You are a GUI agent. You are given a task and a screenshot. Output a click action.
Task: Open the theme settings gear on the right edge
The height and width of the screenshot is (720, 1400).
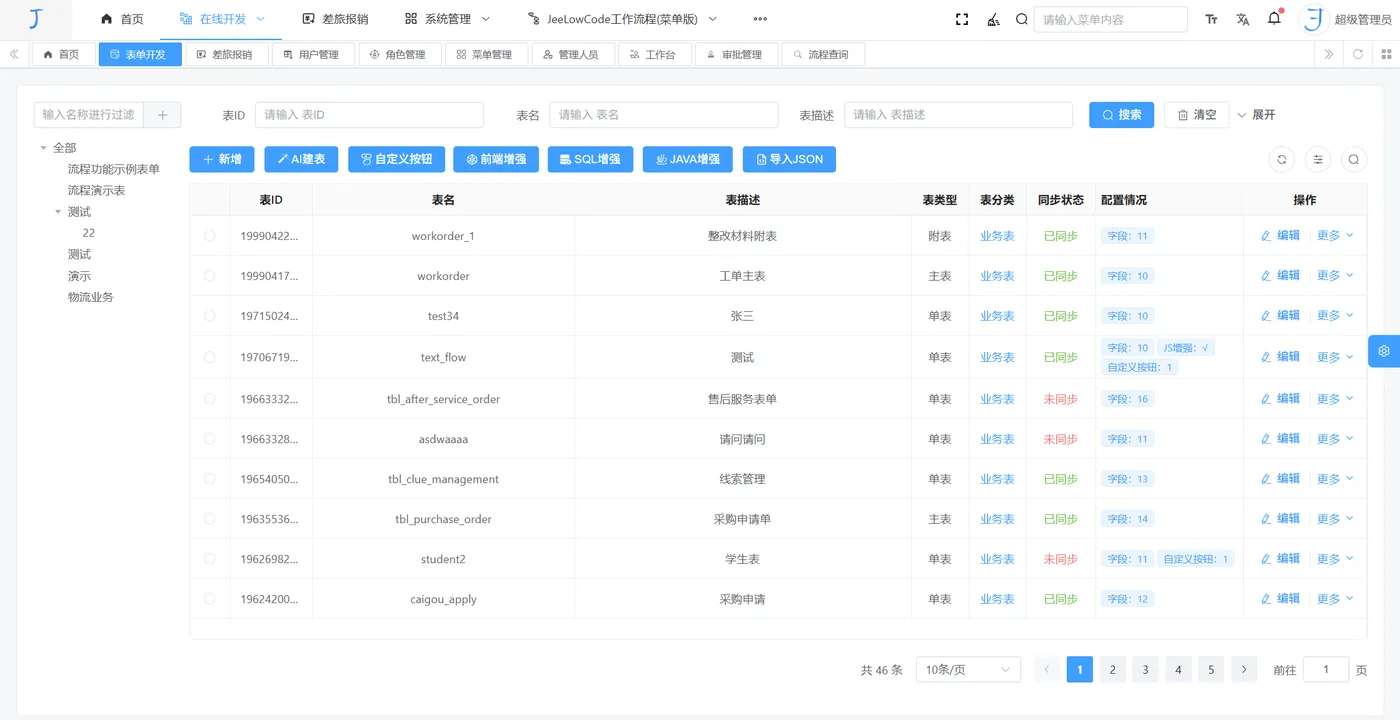coord(1384,351)
